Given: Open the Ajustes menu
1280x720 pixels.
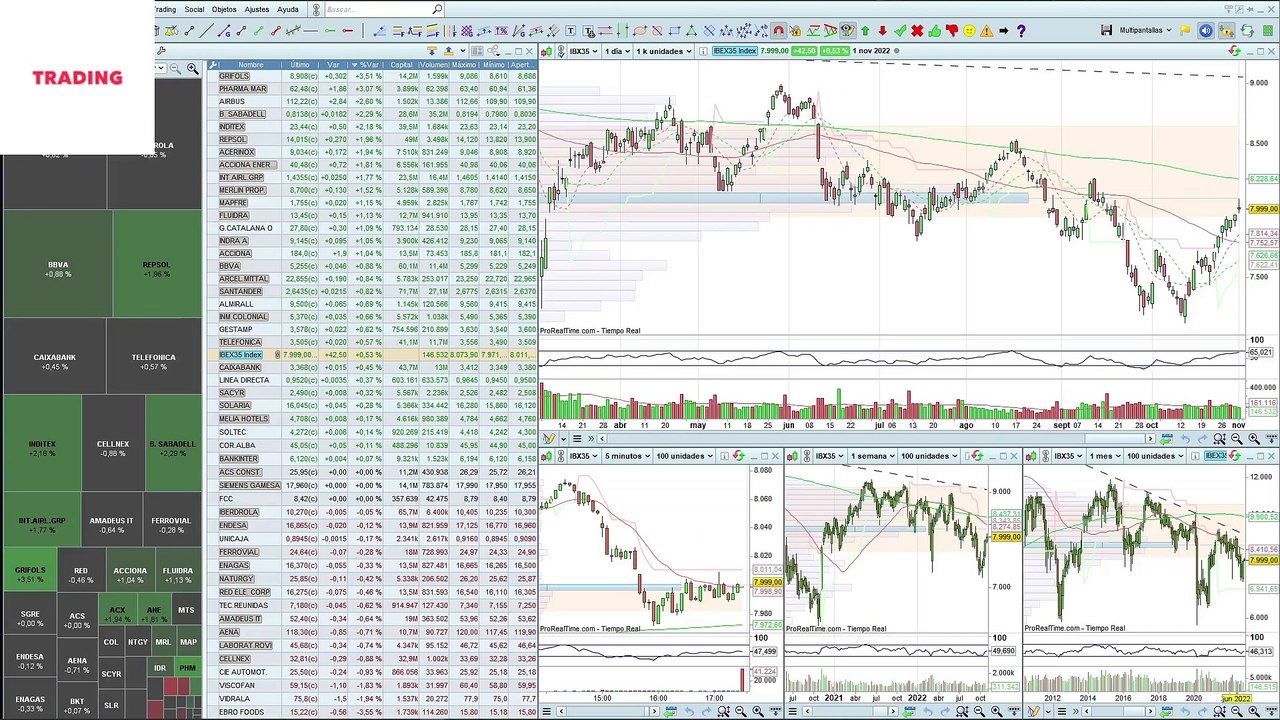Looking at the screenshot, I should click(x=257, y=10).
